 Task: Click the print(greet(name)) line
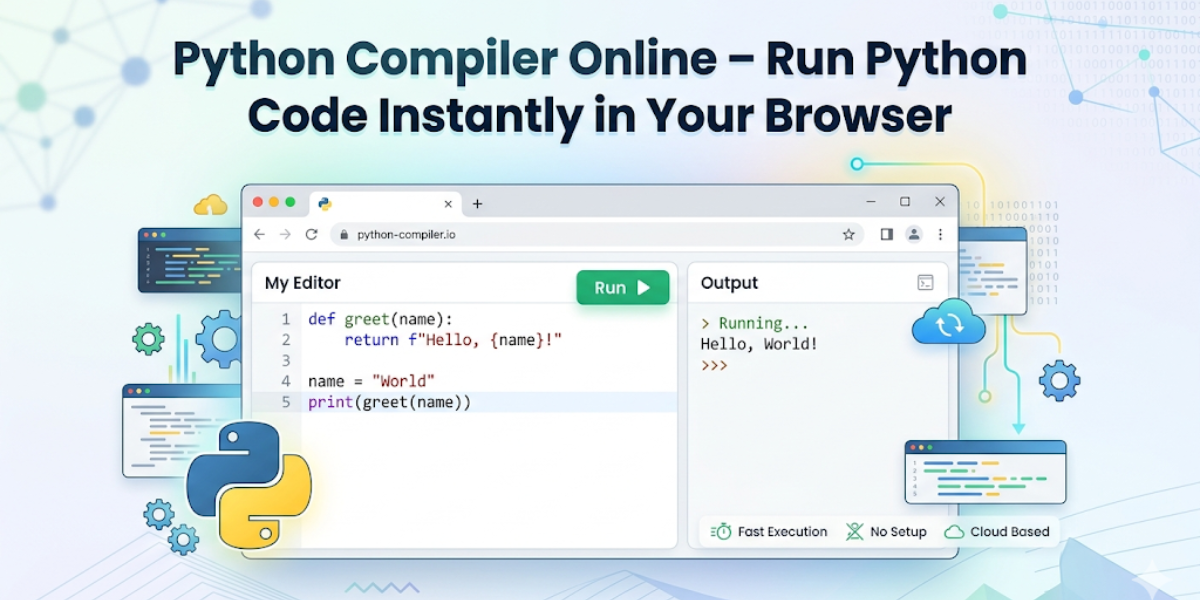coord(389,402)
